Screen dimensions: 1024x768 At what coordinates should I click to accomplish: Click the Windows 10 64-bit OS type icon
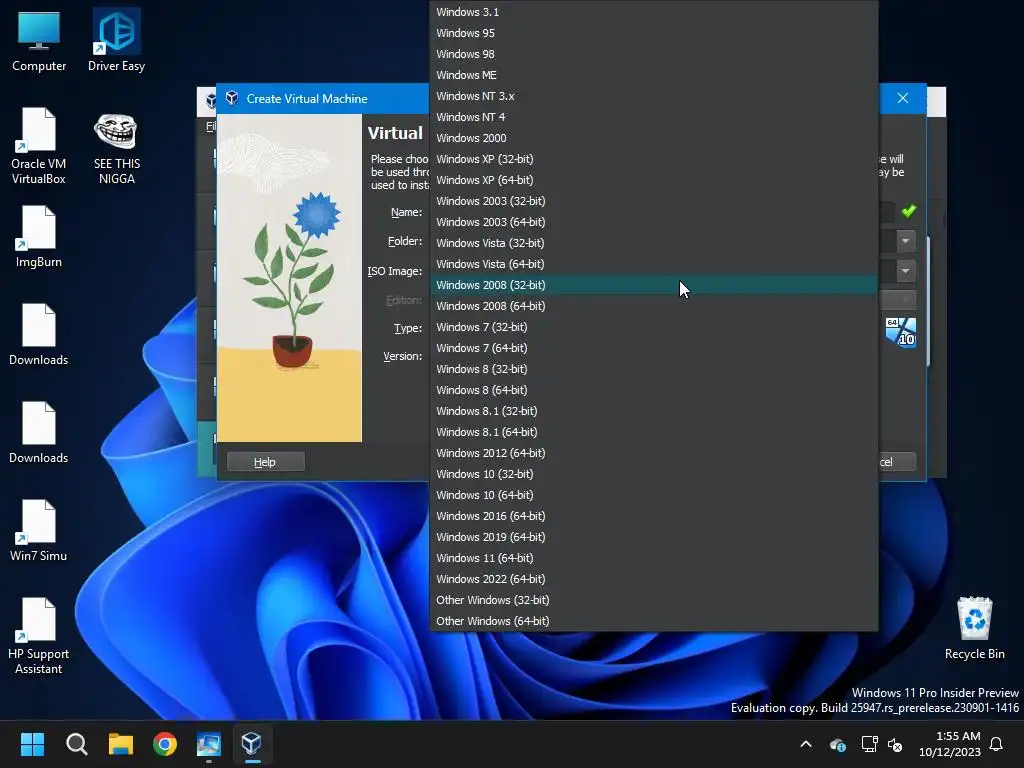901,332
